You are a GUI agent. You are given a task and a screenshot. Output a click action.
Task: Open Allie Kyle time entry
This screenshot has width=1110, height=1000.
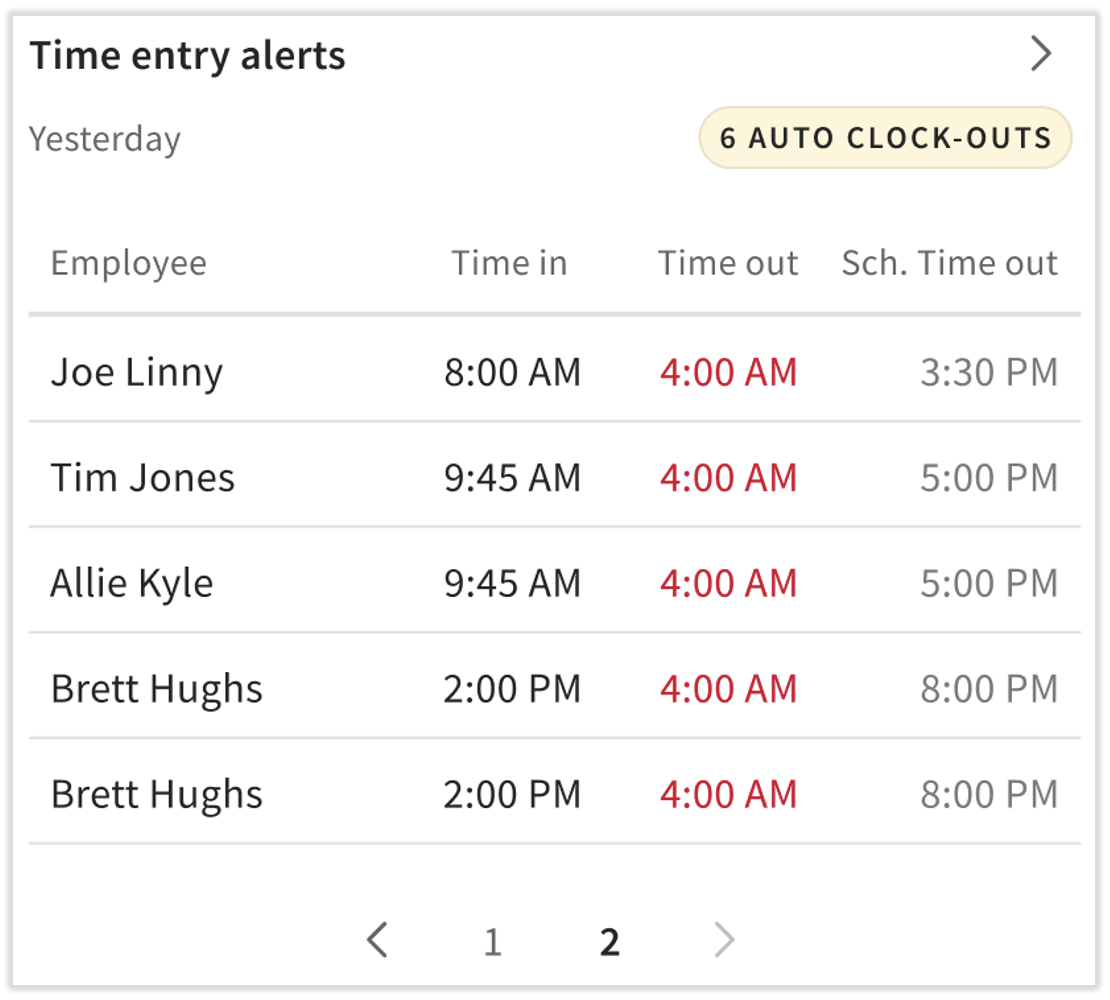[x=132, y=583]
